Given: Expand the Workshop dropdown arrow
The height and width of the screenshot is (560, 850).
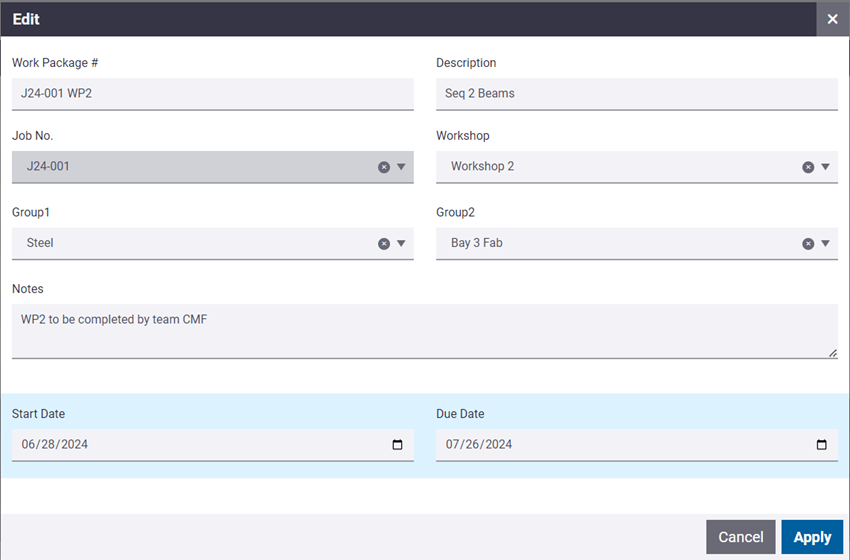Looking at the screenshot, I should pyautogui.click(x=825, y=167).
